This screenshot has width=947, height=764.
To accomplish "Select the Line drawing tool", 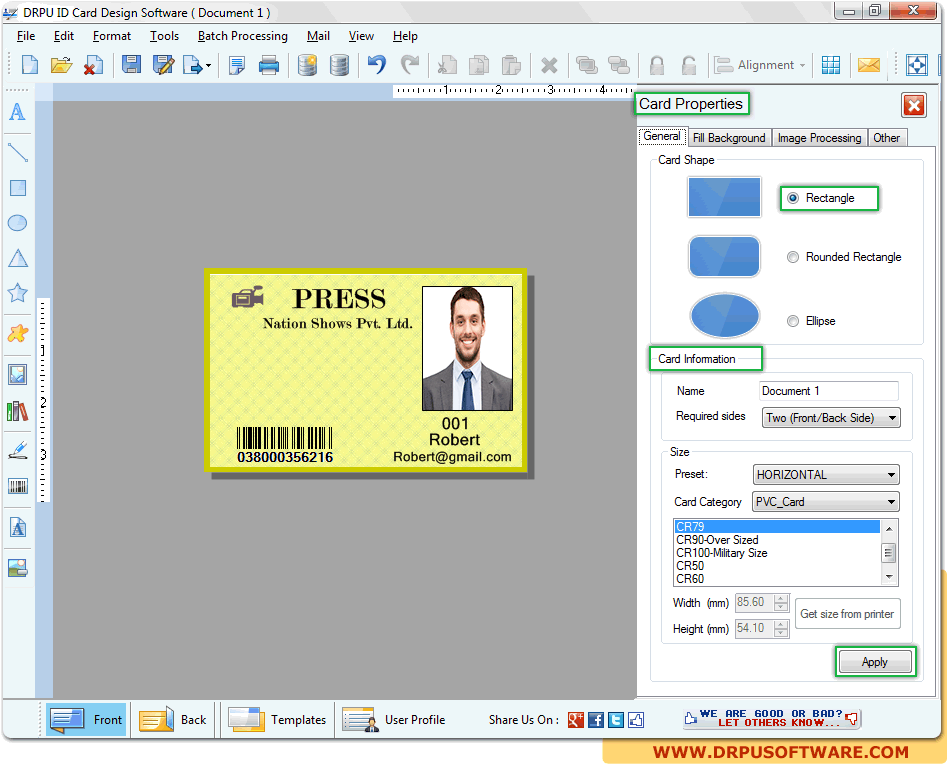I will click(x=17, y=152).
